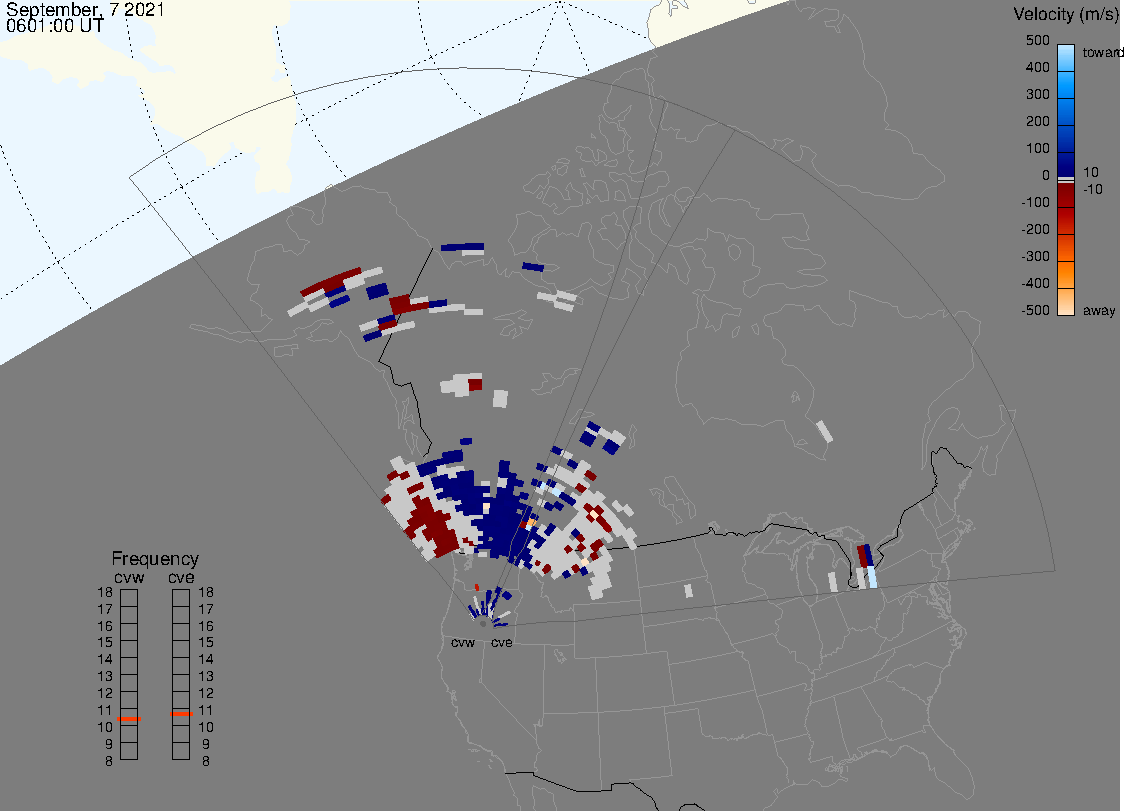The width and height of the screenshot is (1124, 811).
Task: Click the 'away' label on color bar
Action: point(1099,310)
